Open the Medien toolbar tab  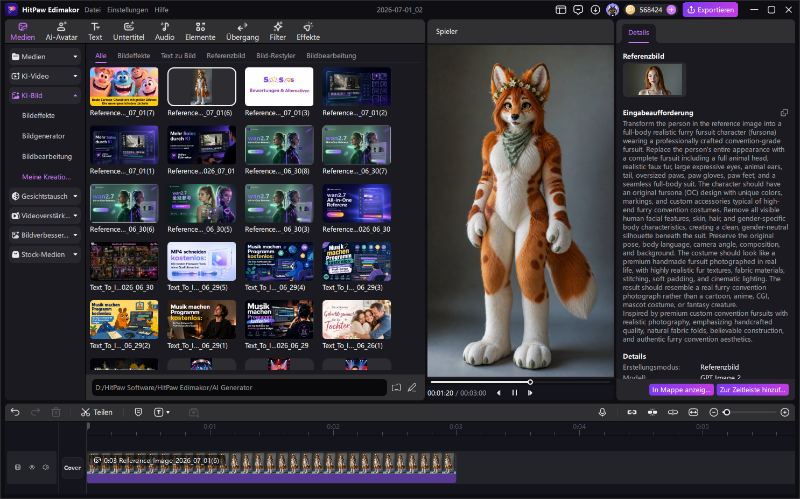(x=22, y=31)
